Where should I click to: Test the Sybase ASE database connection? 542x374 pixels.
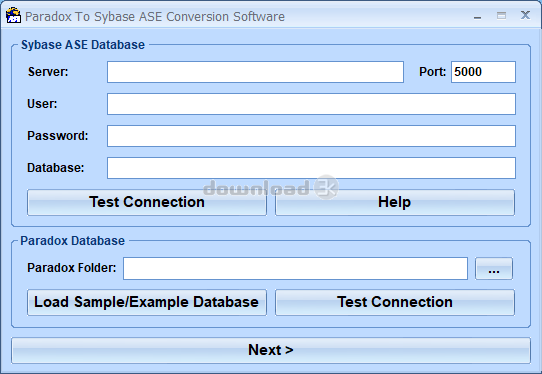(147, 202)
